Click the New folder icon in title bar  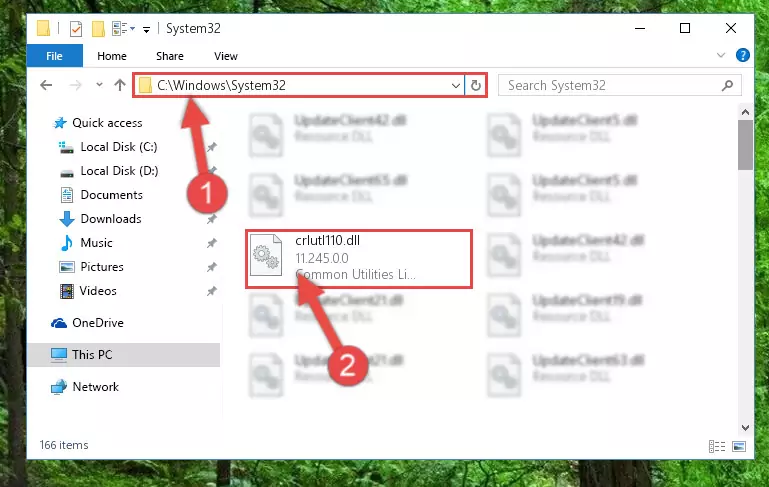pyautogui.click(x=98, y=29)
